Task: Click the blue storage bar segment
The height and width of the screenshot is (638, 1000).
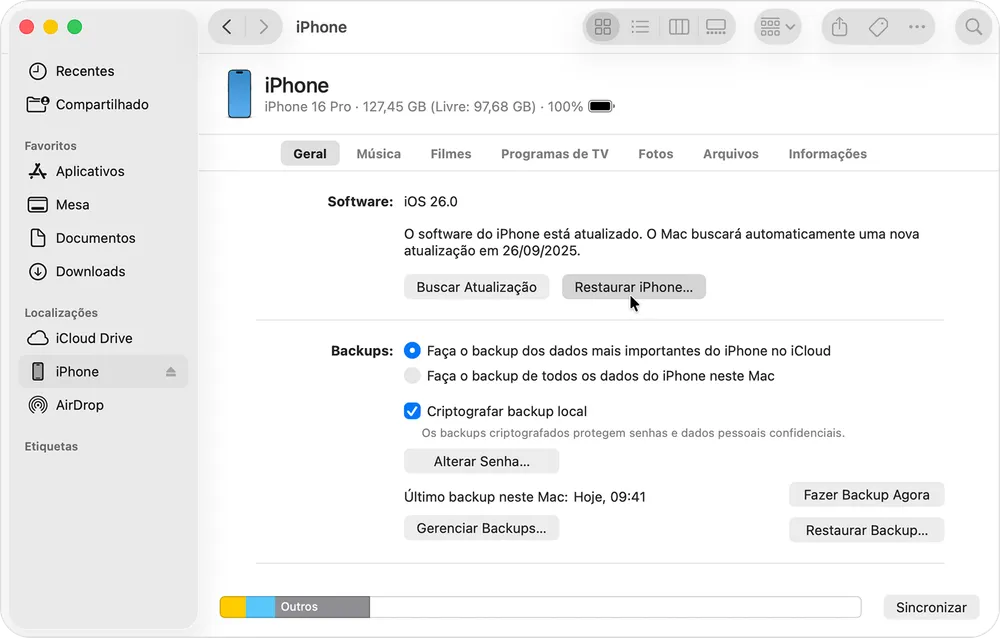Action: [261, 607]
